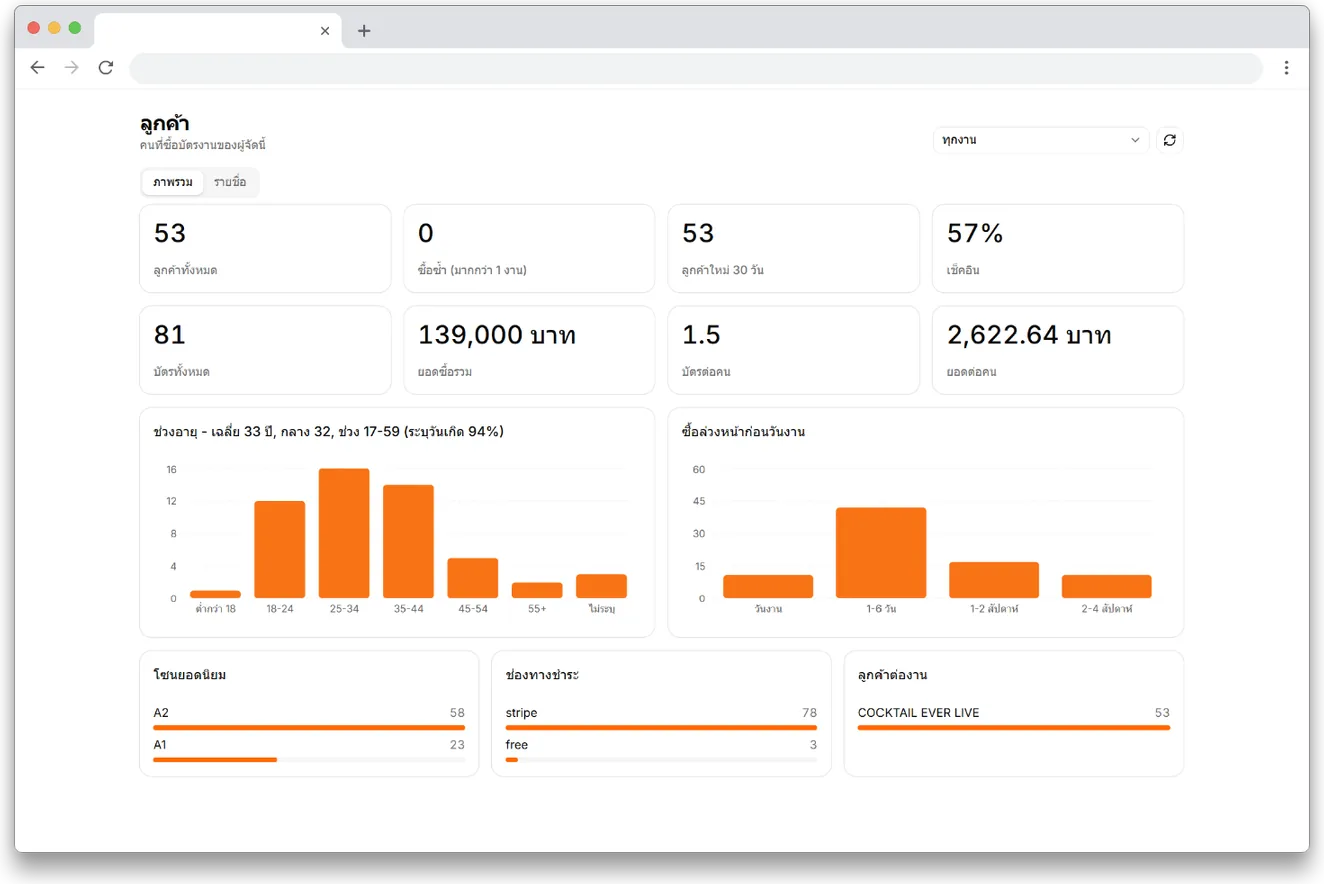Click the 2,622.64 บาท per-person value
1324x884 pixels.
click(1029, 335)
